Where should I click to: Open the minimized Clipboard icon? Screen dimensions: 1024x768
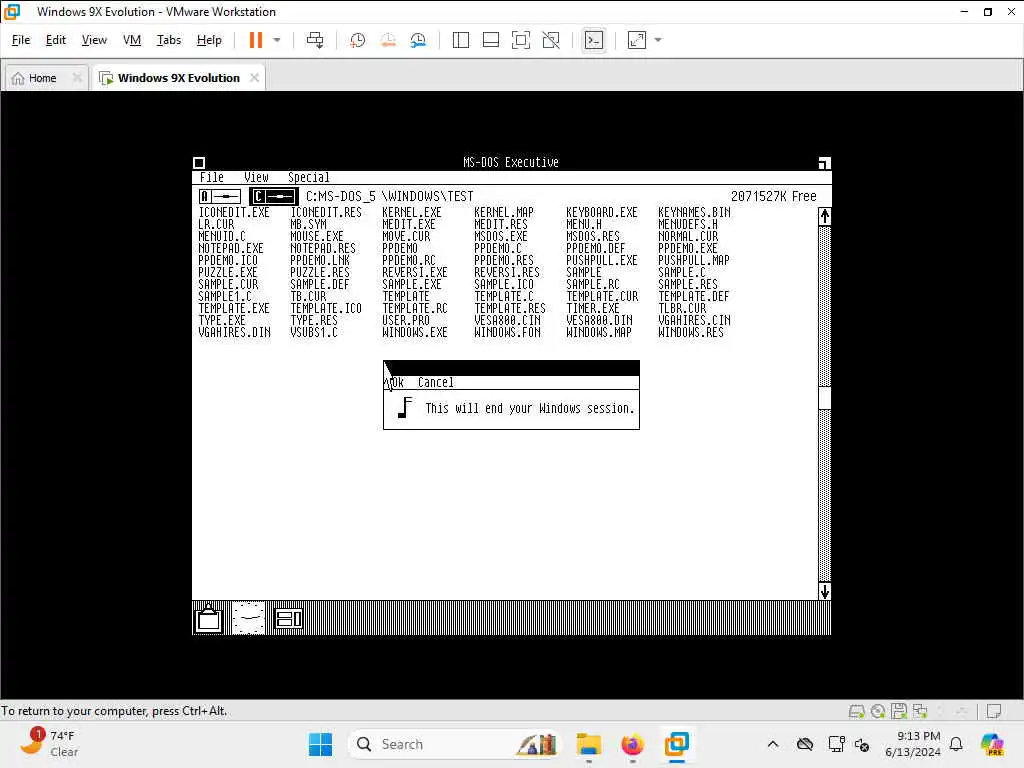(209, 618)
